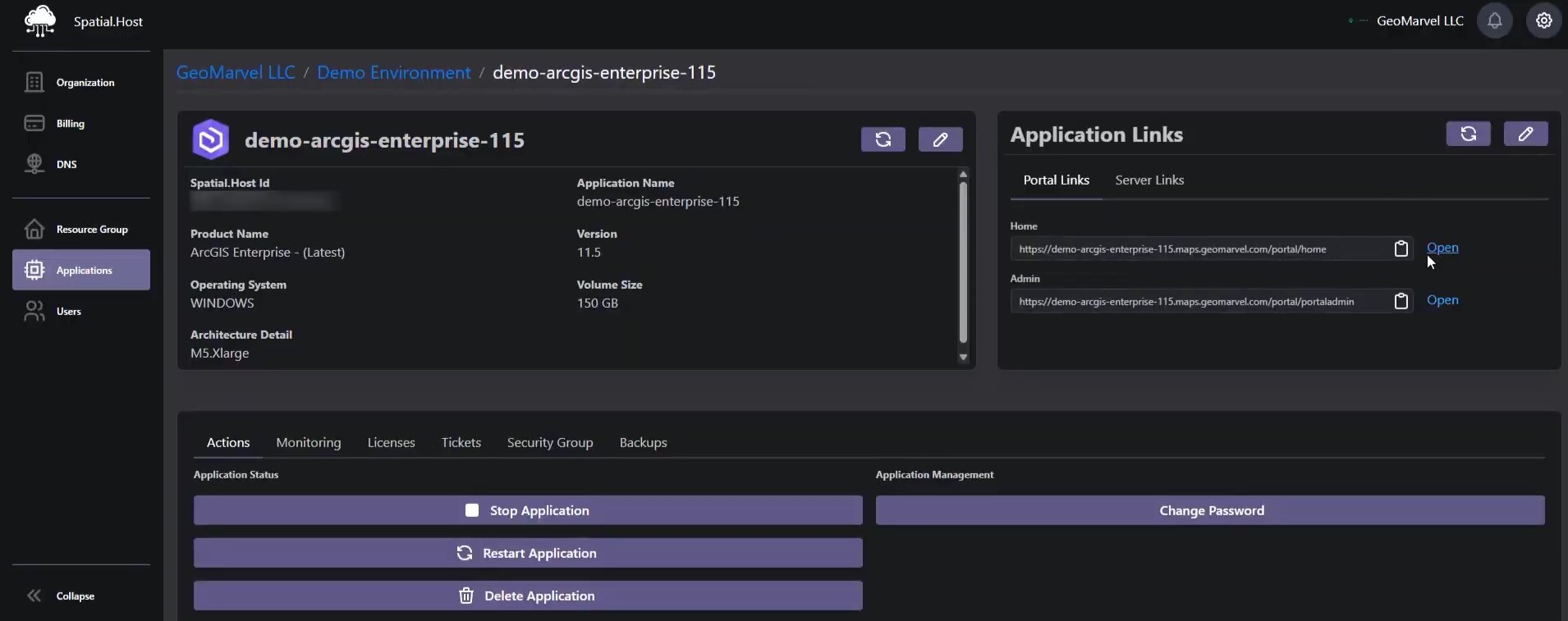Copy the Admin portal URL to clipboard
Viewport: 1568px width, 621px height.
[x=1401, y=301]
